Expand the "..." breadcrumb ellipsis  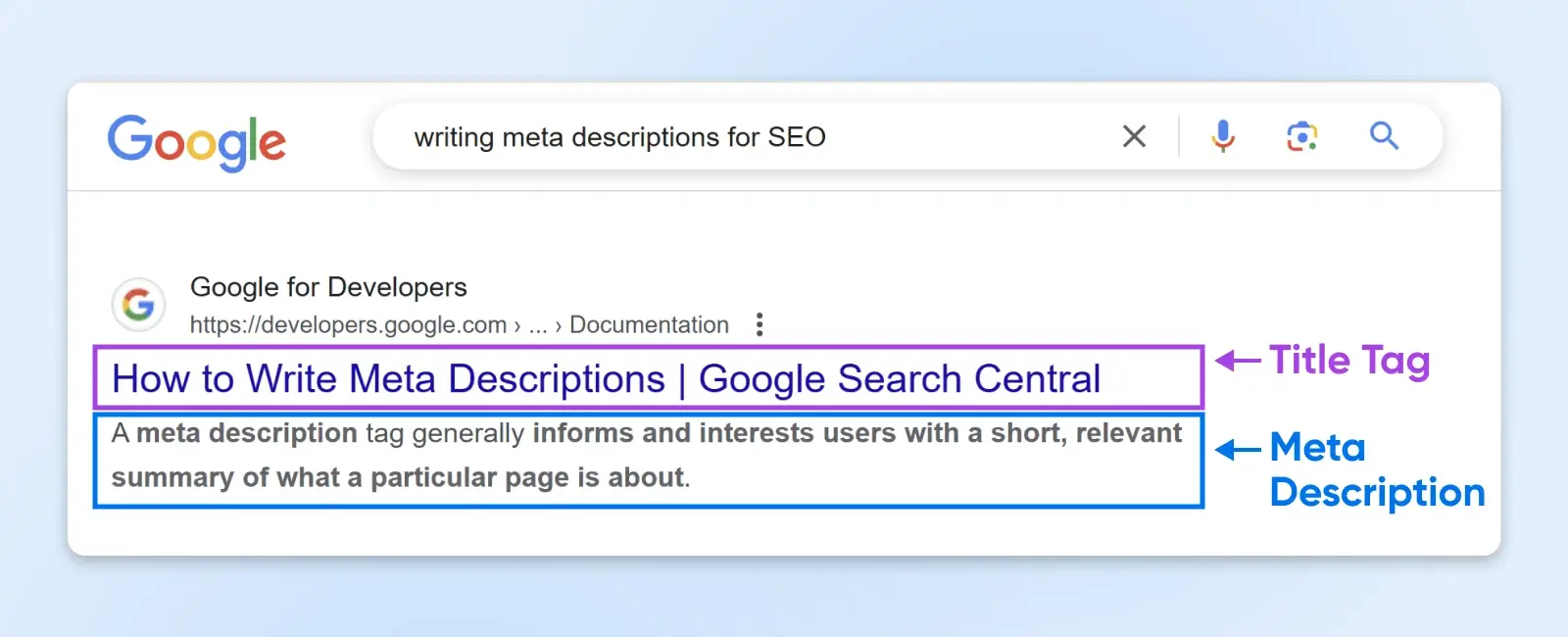[x=537, y=325]
